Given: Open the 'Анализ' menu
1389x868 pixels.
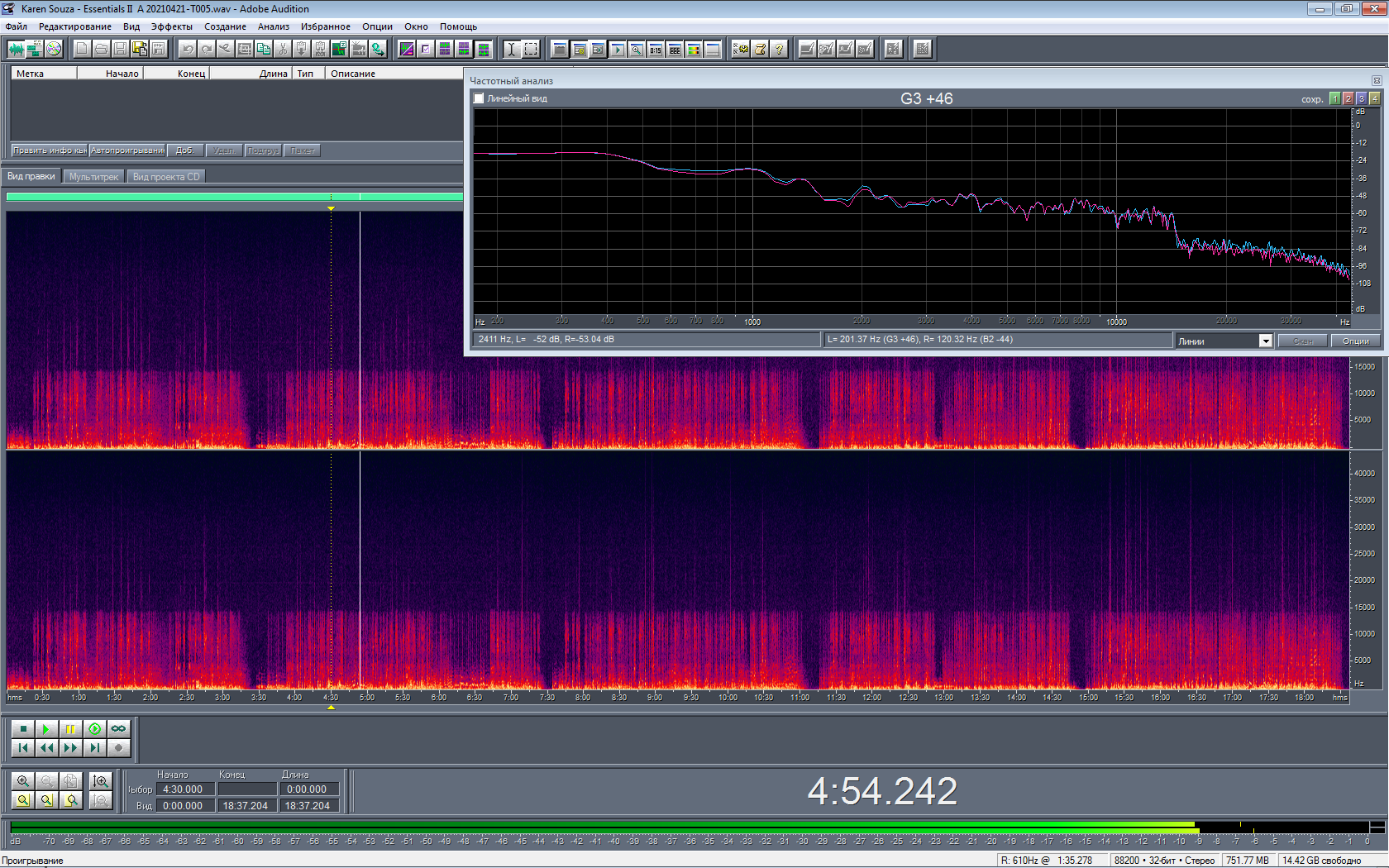Looking at the screenshot, I should [x=273, y=26].
